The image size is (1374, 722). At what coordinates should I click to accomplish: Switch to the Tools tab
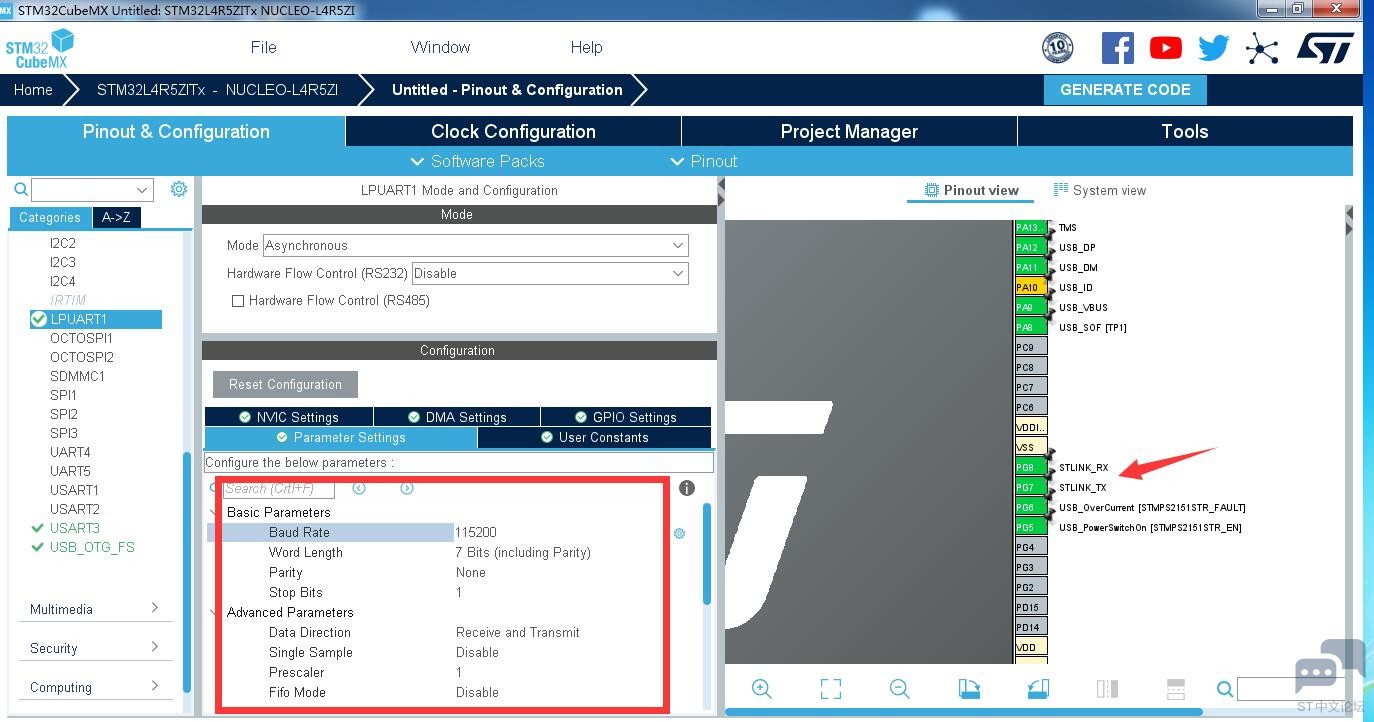click(x=1185, y=131)
